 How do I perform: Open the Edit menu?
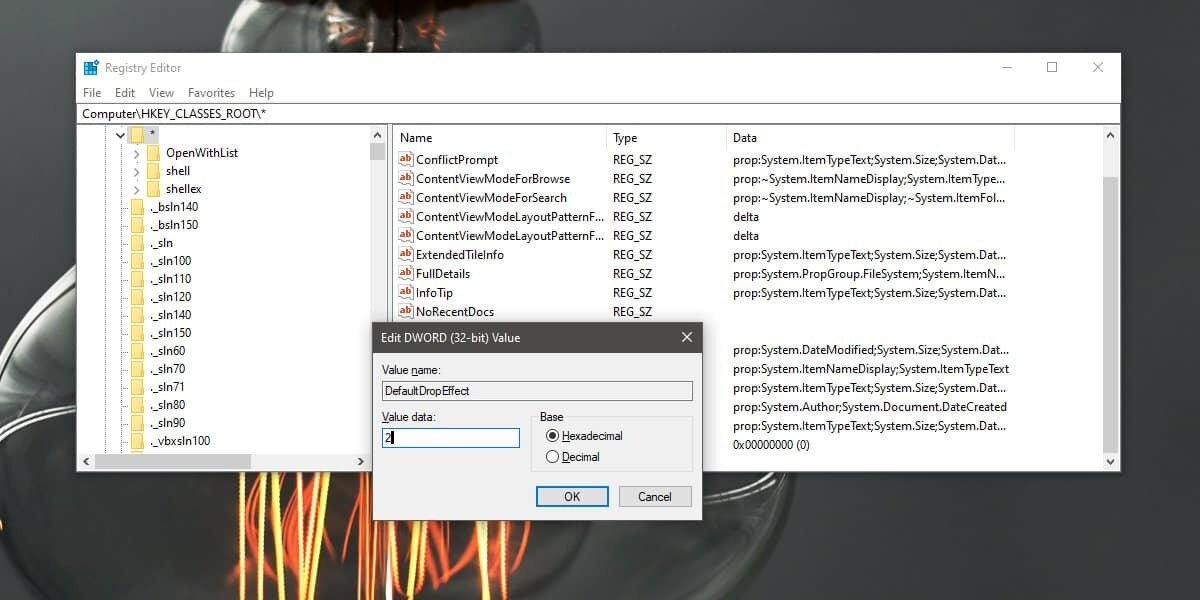coord(125,93)
